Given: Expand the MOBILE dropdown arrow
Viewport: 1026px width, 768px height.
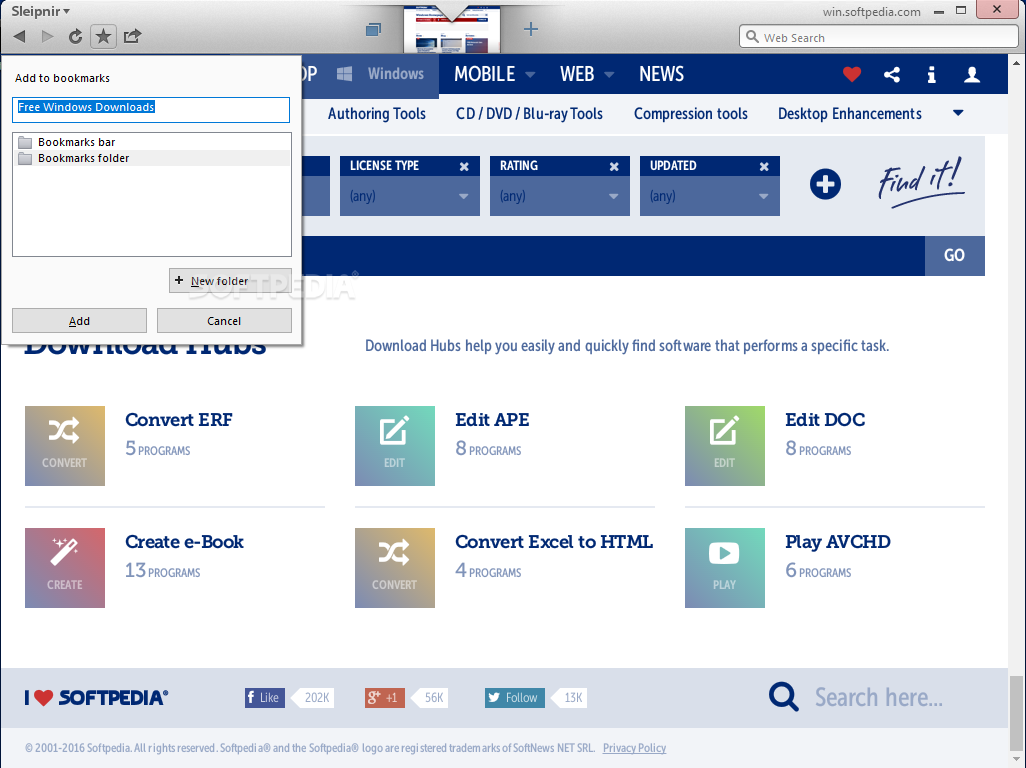Looking at the screenshot, I should coord(530,75).
